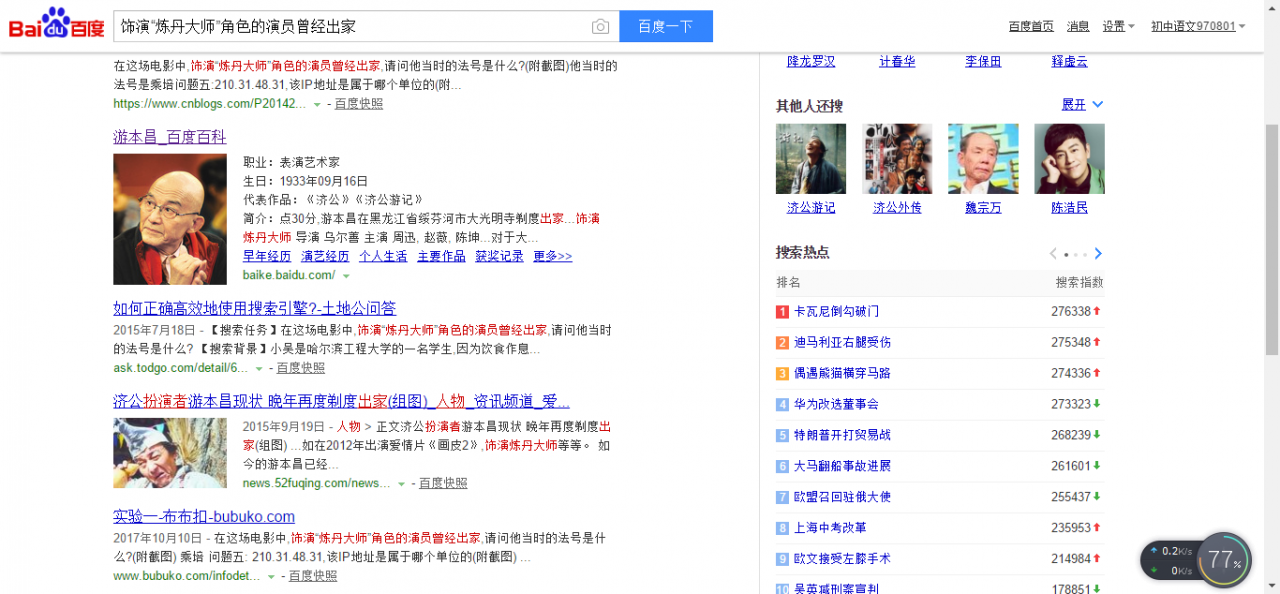Click the 魏宗万 thumbnail image
The image size is (1280, 594).
point(983,158)
